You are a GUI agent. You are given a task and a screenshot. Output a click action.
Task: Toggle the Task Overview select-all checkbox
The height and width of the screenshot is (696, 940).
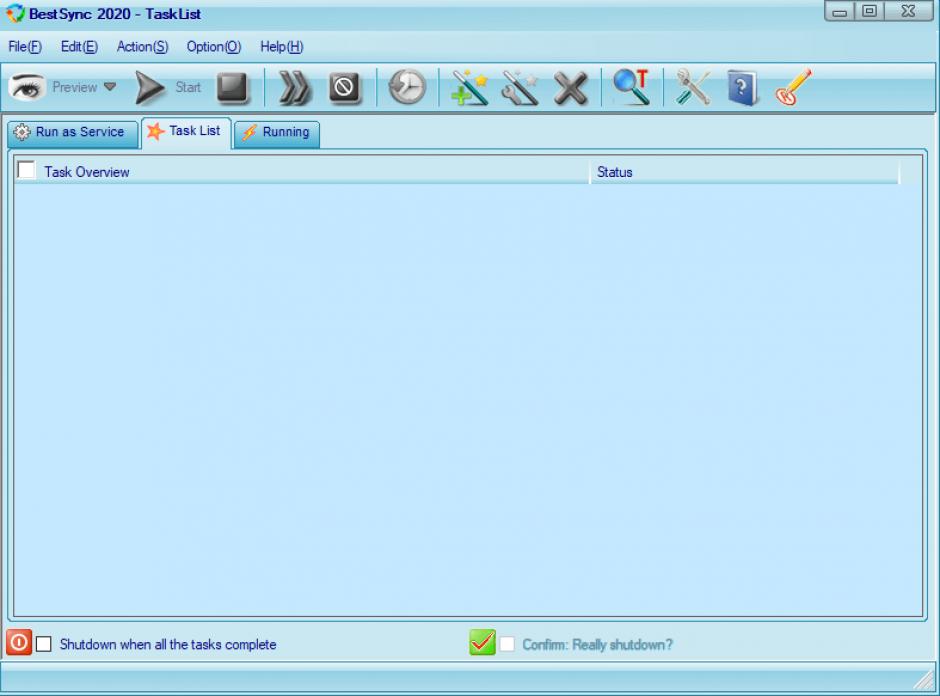click(26, 170)
